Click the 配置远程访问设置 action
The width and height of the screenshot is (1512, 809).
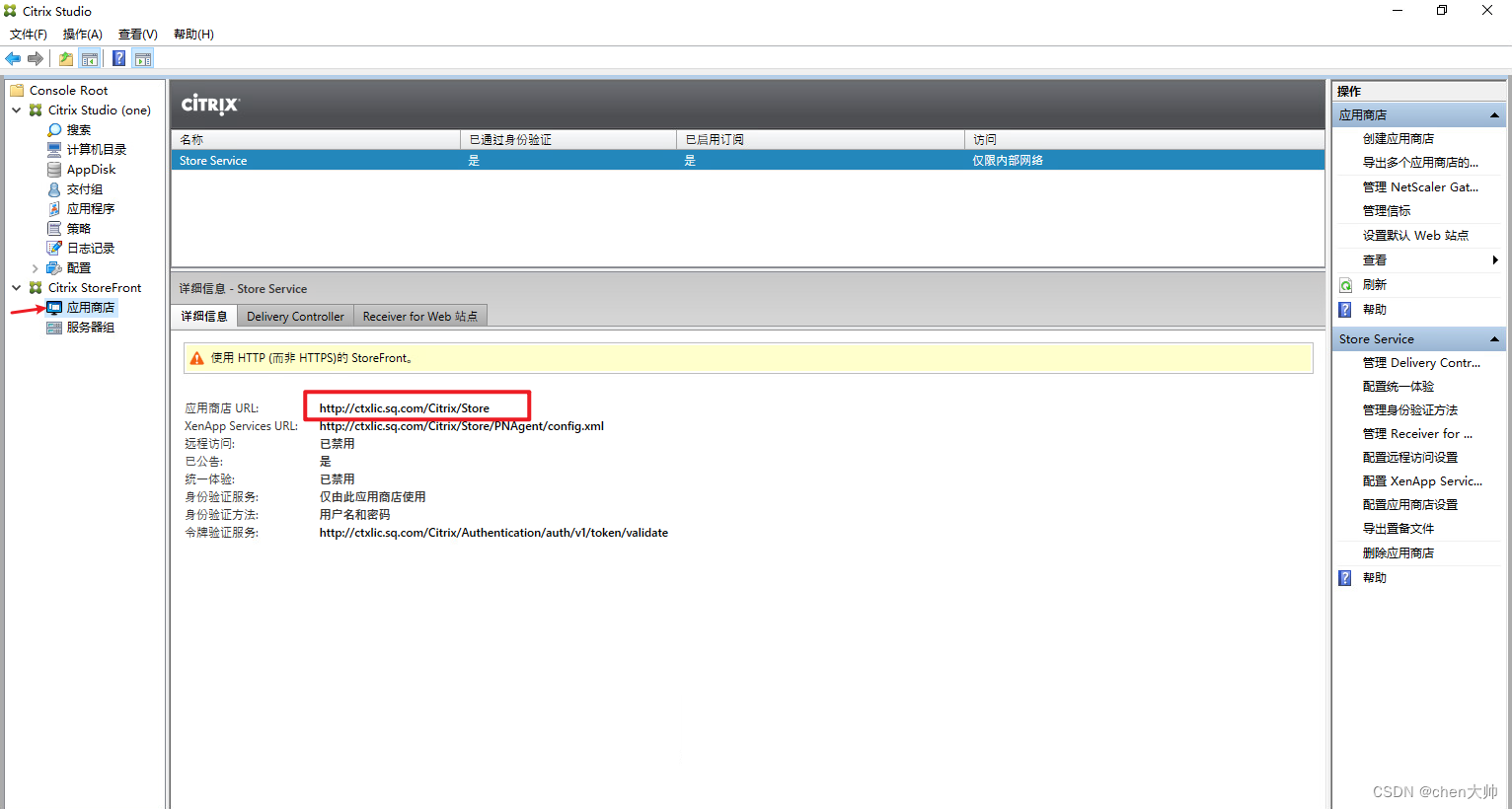pyautogui.click(x=1410, y=458)
